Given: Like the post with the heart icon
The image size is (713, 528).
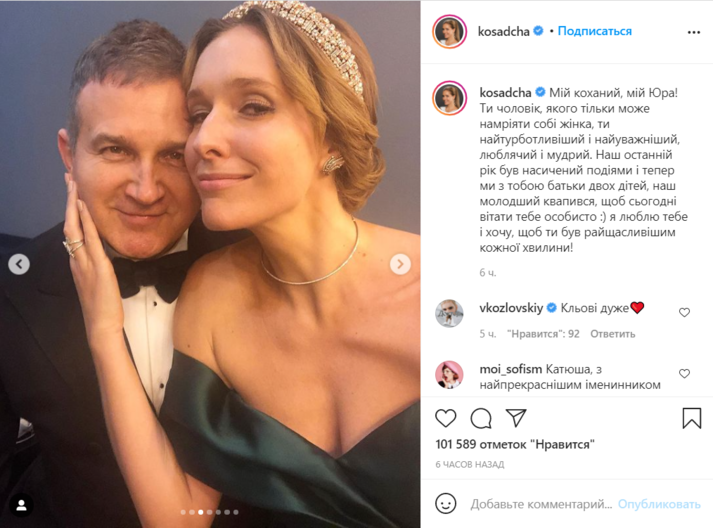Looking at the screenshot, I should 446,418.
